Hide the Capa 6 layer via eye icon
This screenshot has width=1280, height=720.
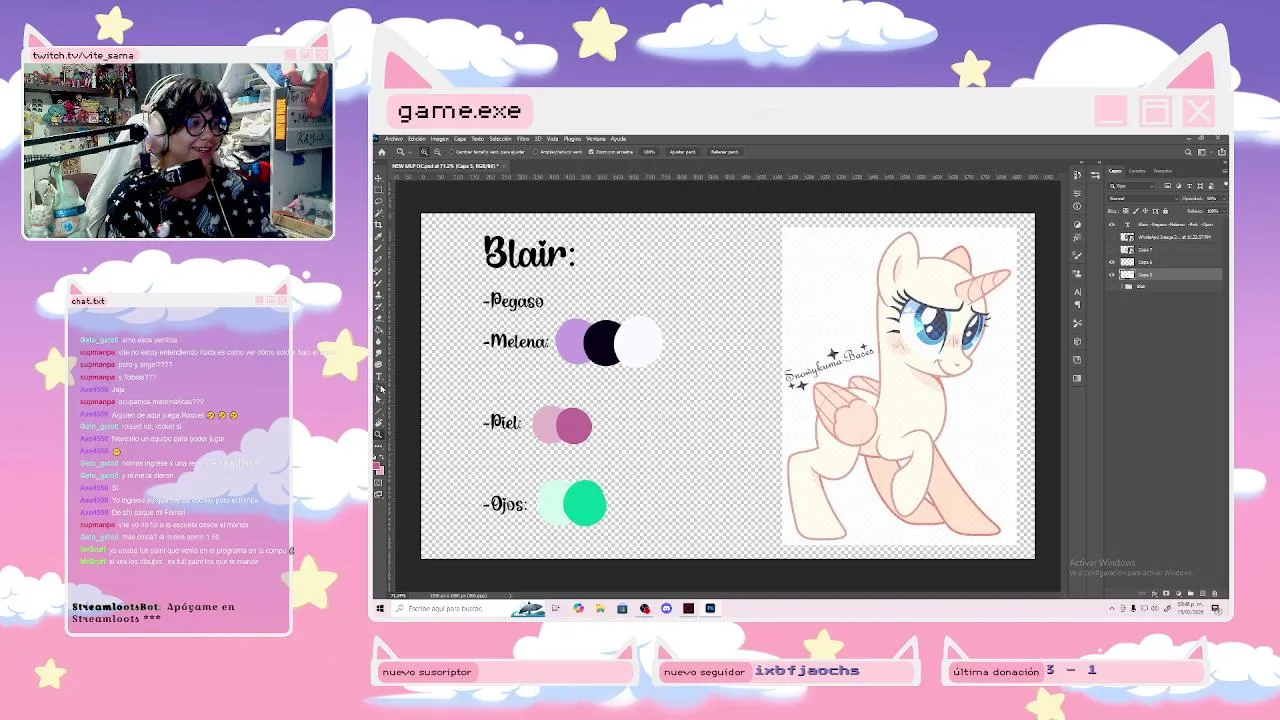pyautogui.click(x=1112, y=262)
